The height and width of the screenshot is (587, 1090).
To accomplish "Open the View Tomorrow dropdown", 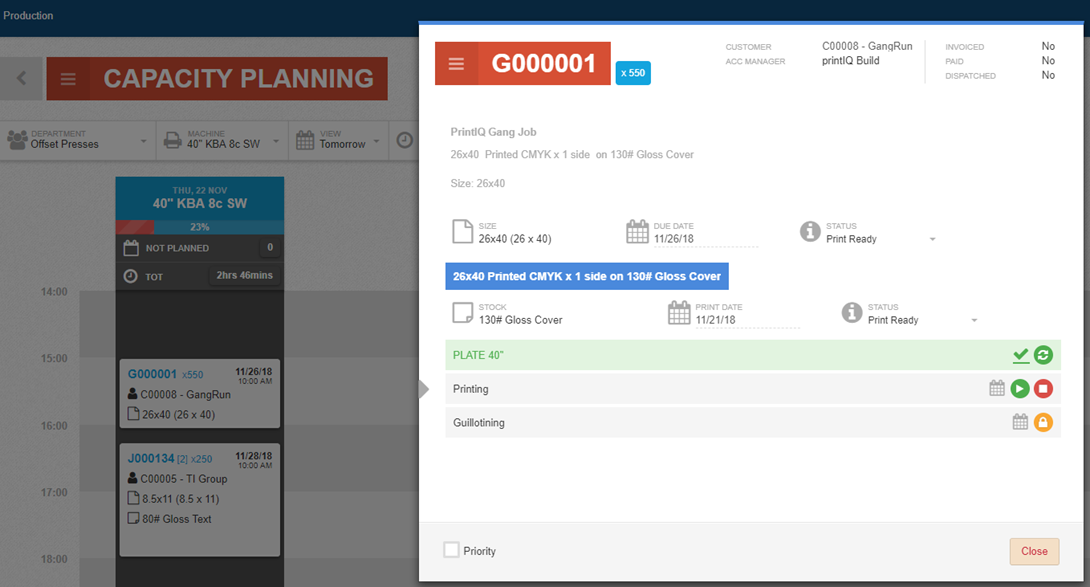I will coord(339,140).
